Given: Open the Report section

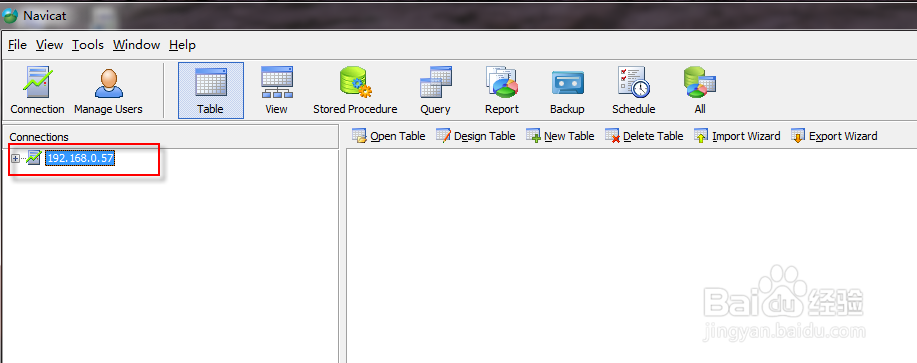Looking at the screenshot, I should (502, 91).
